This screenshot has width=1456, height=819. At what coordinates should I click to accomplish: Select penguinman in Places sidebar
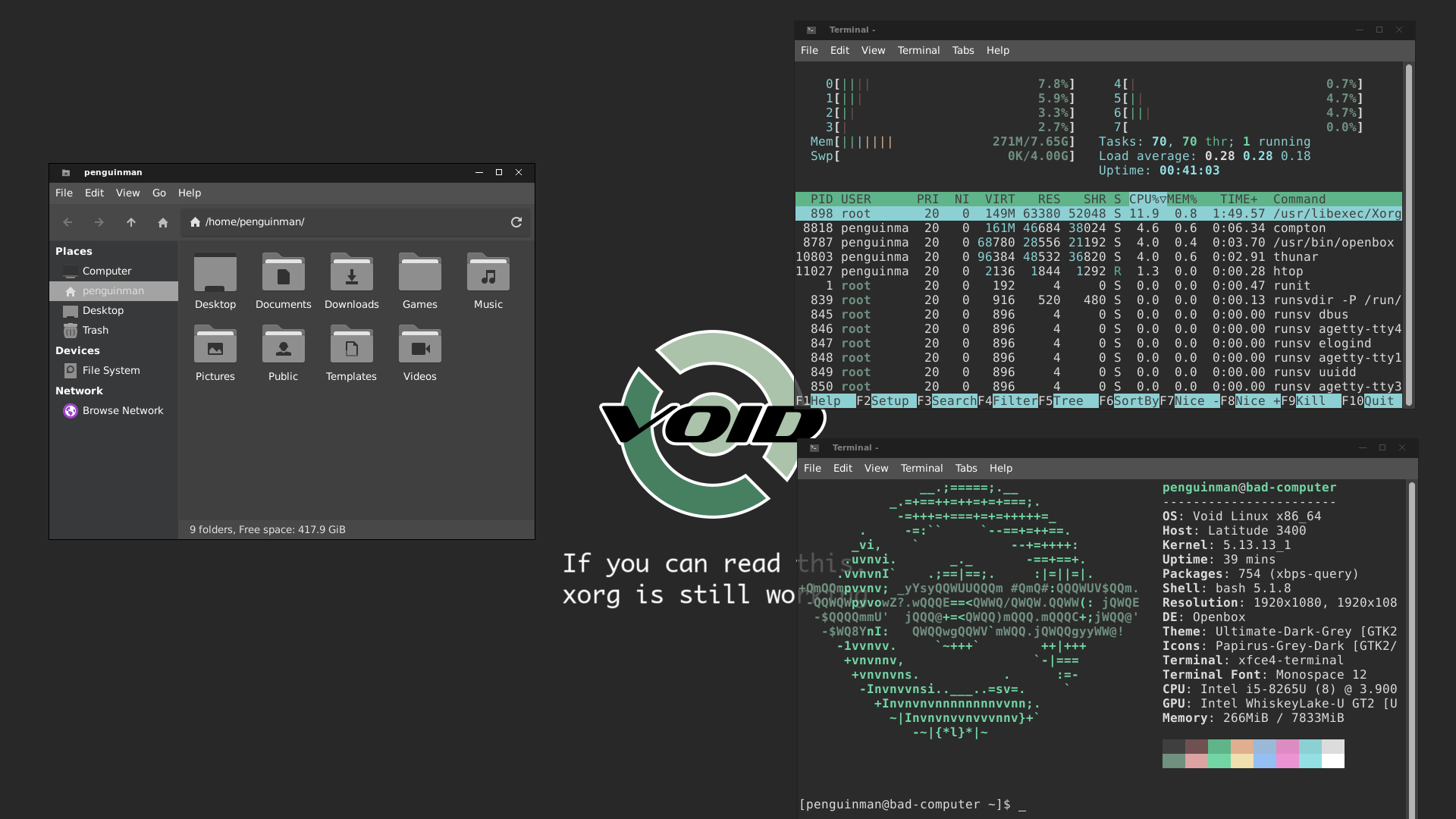[114, 291]
